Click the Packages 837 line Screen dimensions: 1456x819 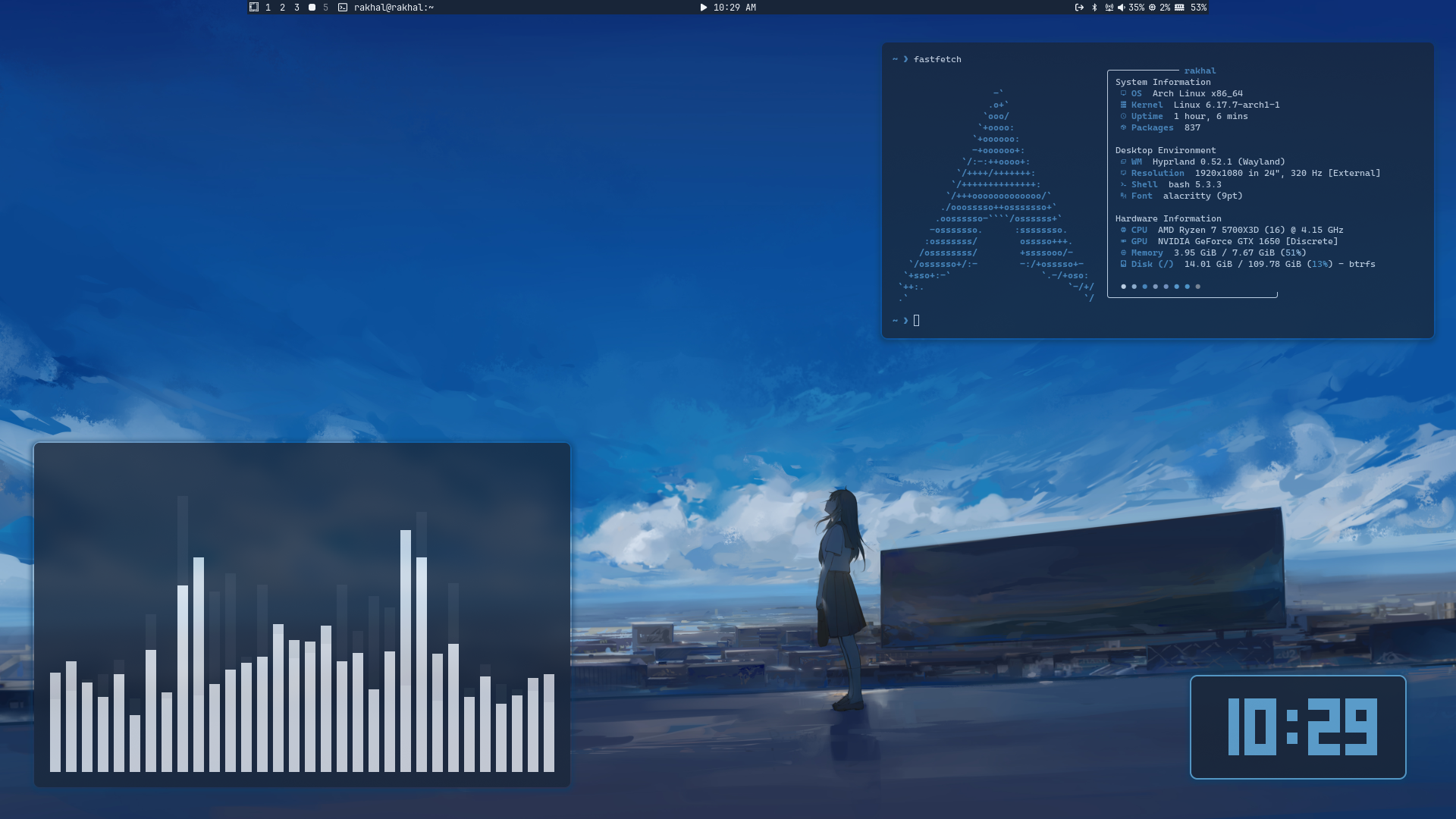coord(1160,127)
